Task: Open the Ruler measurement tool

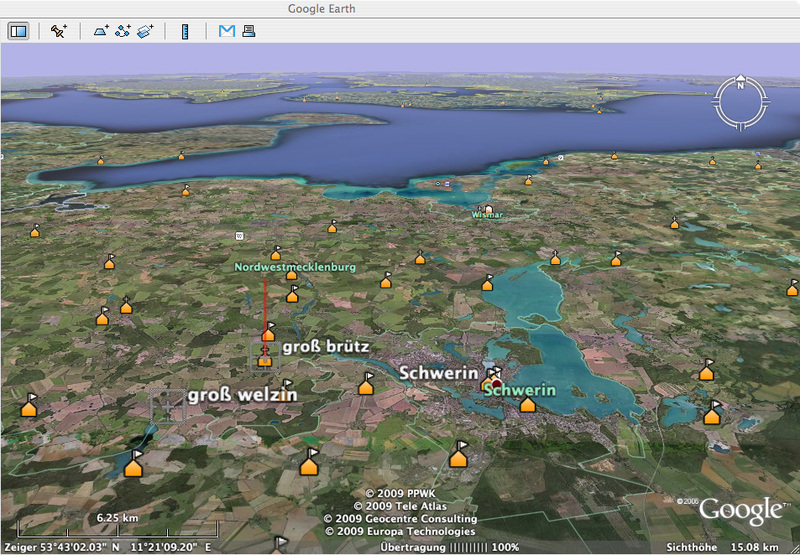Action: (185, 31)
